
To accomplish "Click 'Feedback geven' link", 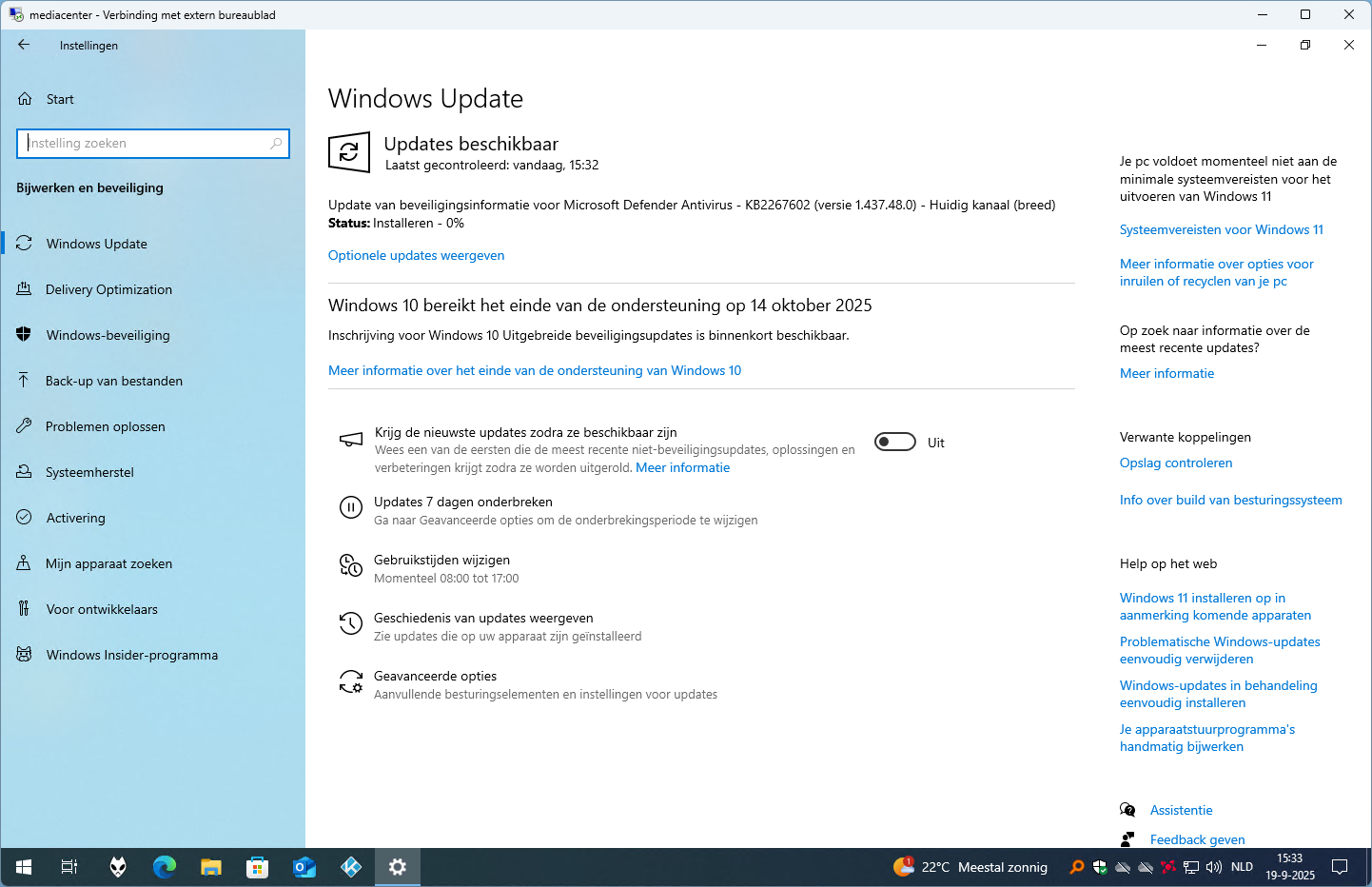I will click(1197, 839).
